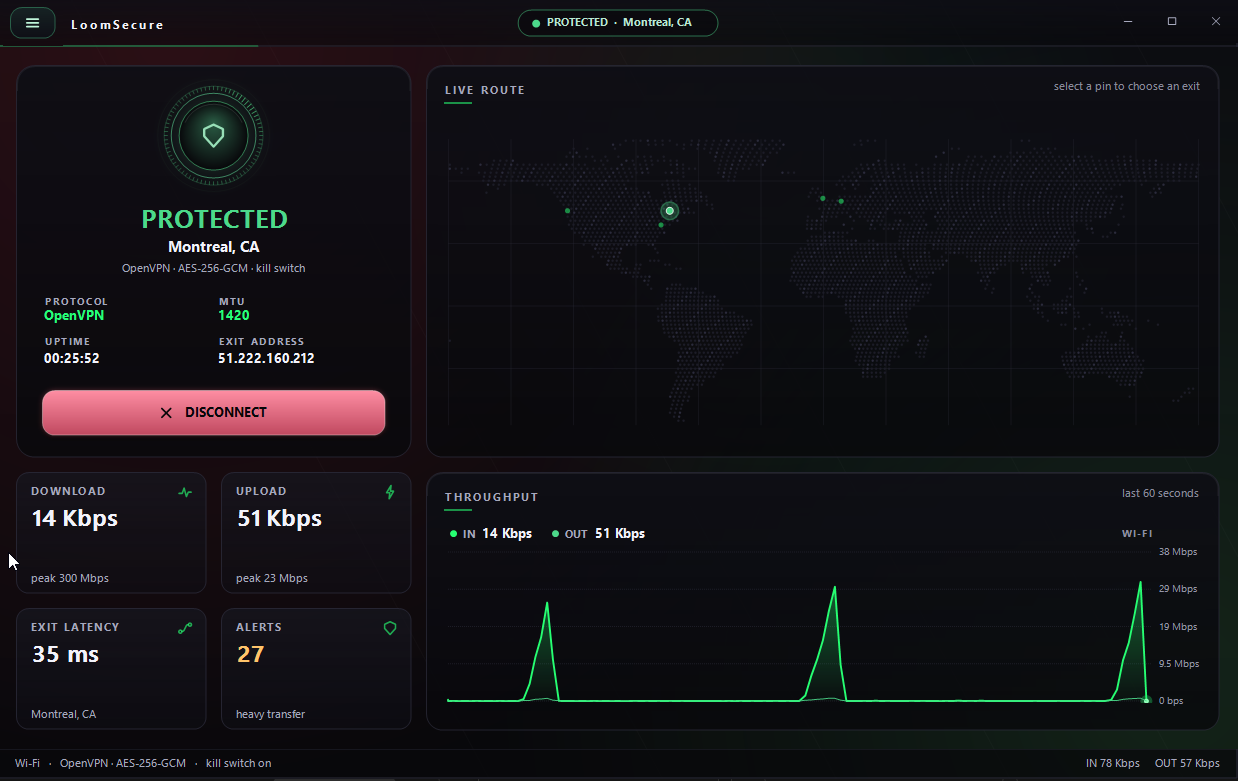Screen dimensions: 1238x781
Task: Open the Alerts card showing 27
Action: [316, 669]
